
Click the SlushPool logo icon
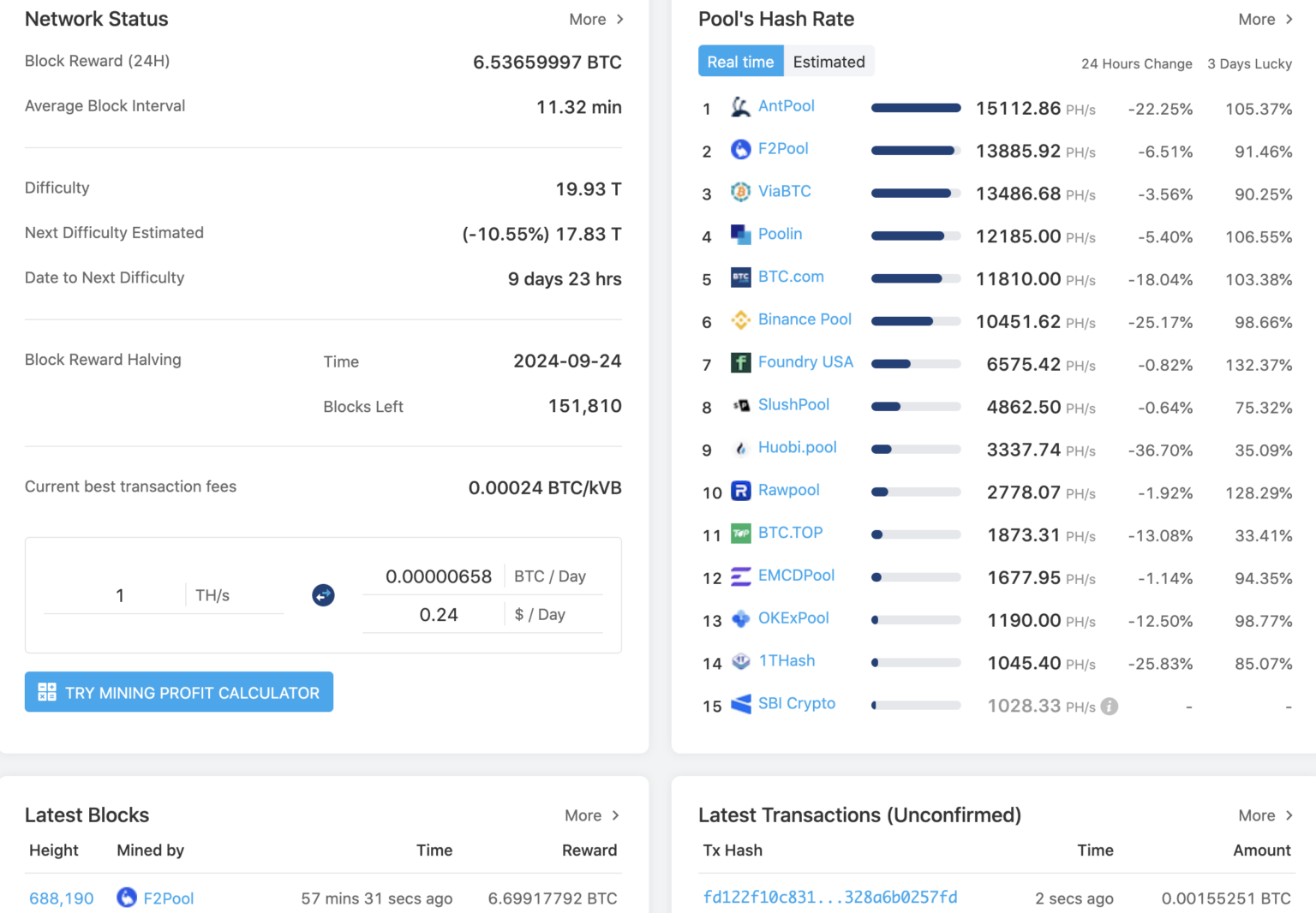coord(740,406)
